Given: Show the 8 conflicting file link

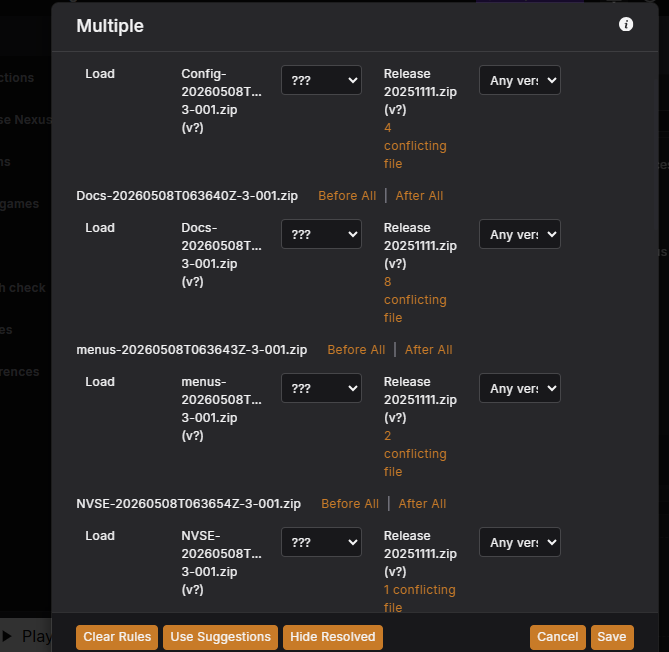Looking at the screenshot, I should coord(415,300).
